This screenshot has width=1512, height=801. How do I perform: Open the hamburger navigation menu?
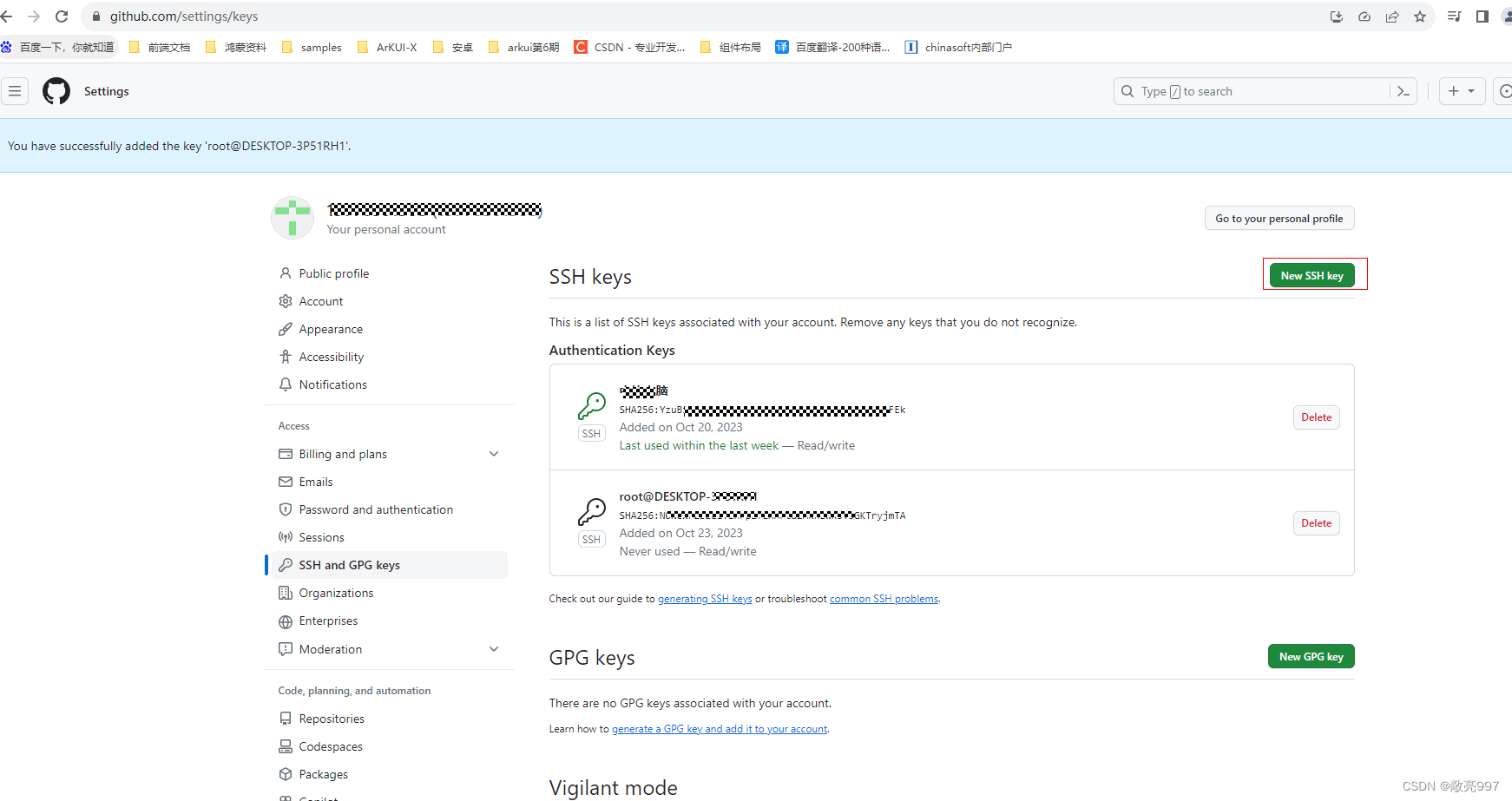tap(15, 90)
